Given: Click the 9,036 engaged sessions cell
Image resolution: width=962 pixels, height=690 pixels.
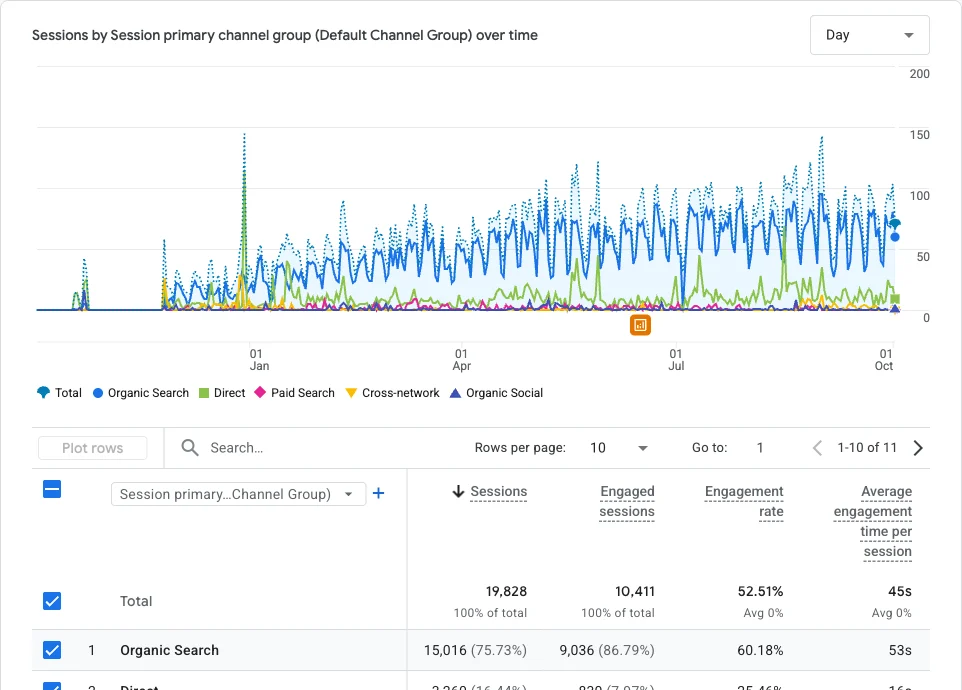Looking at the screenshot, I should pos(607,650).
